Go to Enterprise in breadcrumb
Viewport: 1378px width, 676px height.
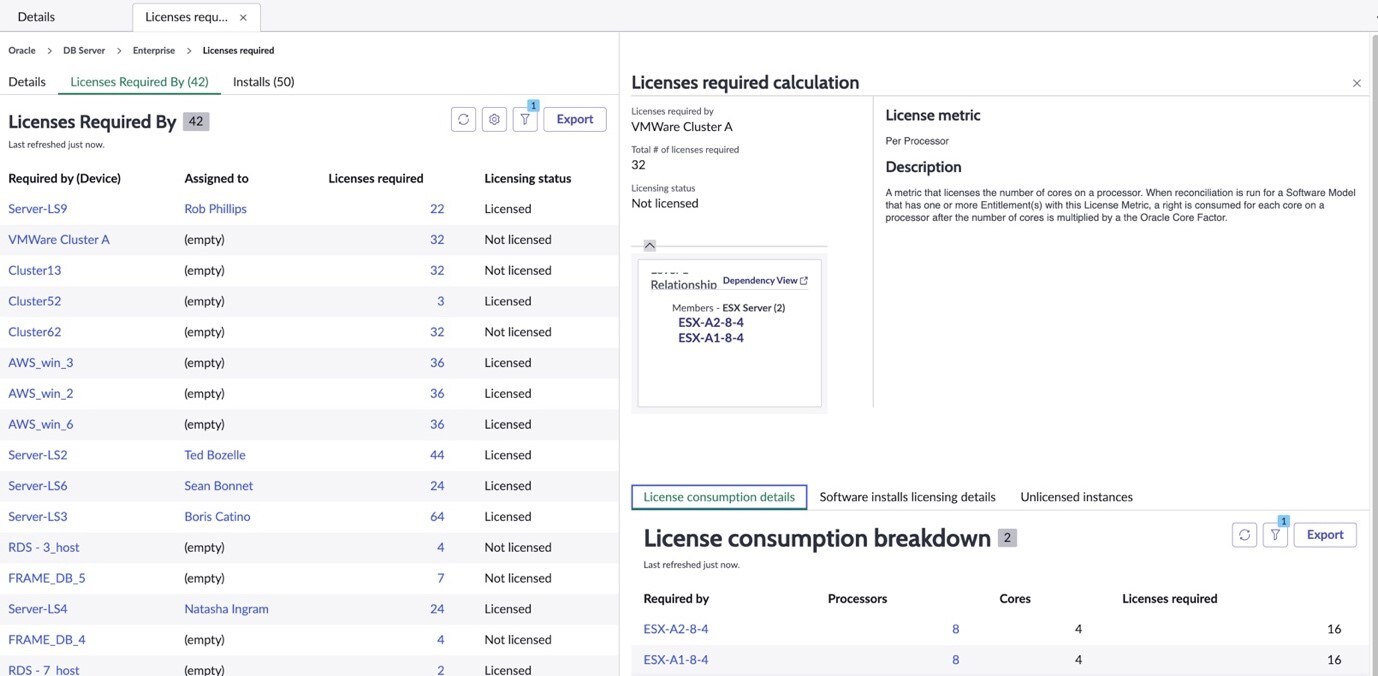pyautogui.click(x=154, y=50)
